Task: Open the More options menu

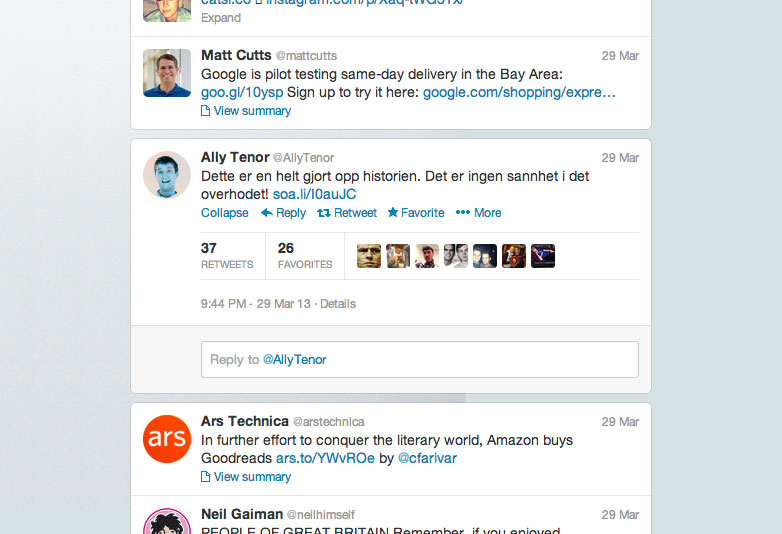Action: 478,213
